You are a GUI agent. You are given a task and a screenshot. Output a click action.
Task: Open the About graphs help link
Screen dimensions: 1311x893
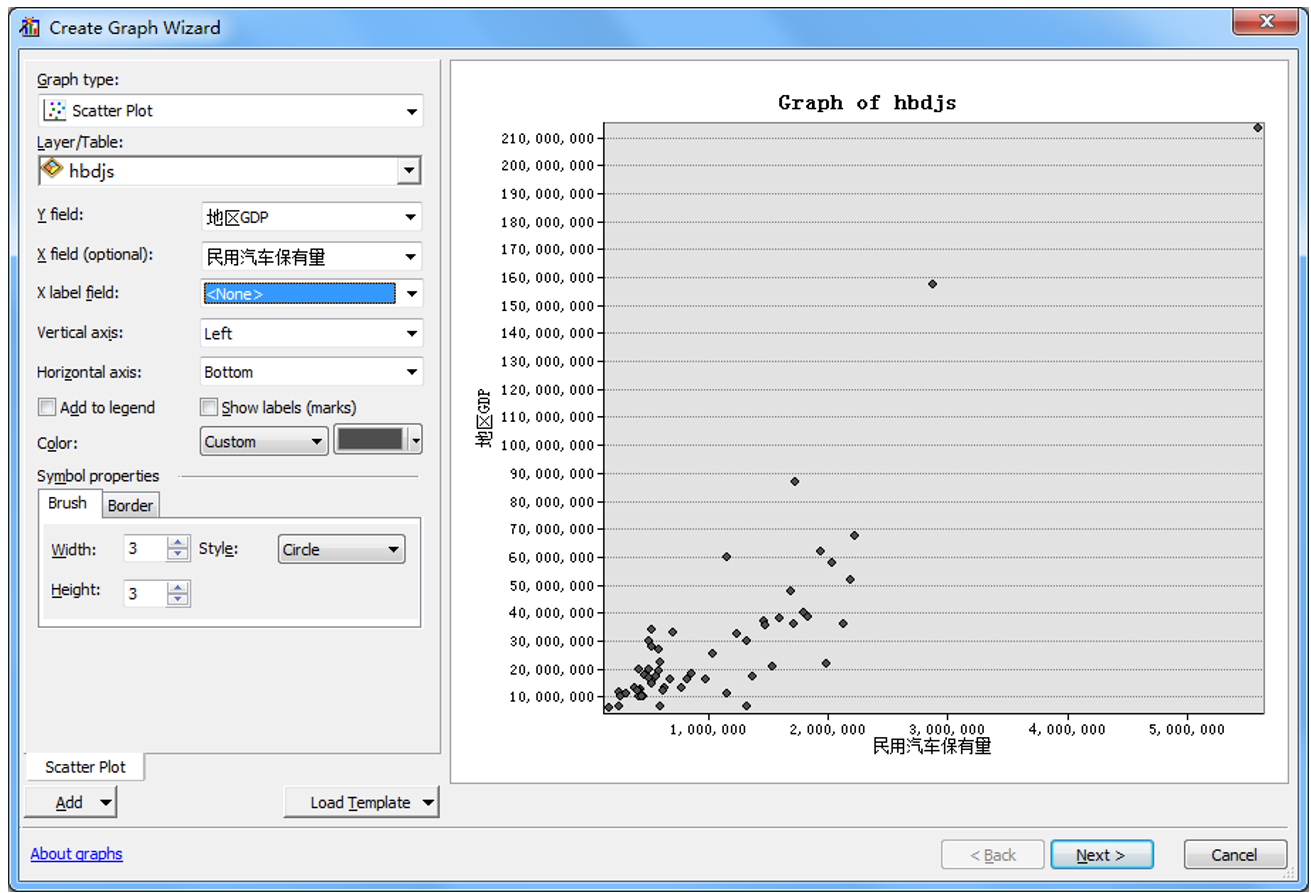click(76, 854)
